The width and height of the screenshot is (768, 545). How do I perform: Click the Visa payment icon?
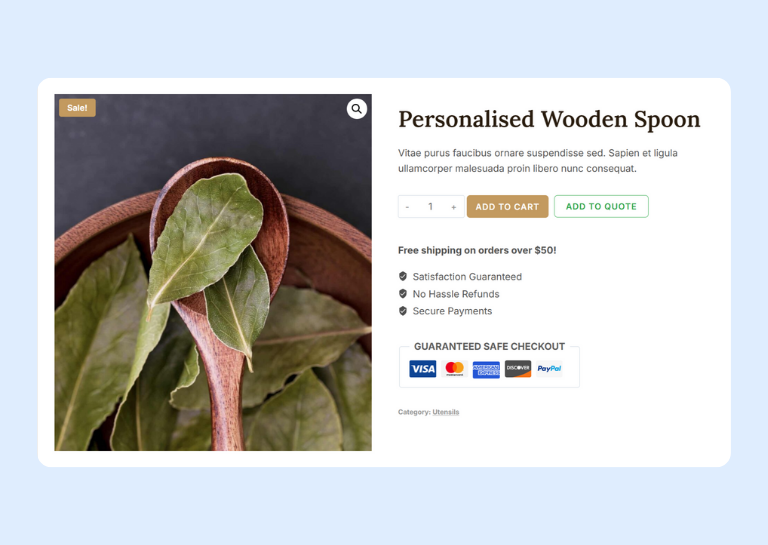423,369
